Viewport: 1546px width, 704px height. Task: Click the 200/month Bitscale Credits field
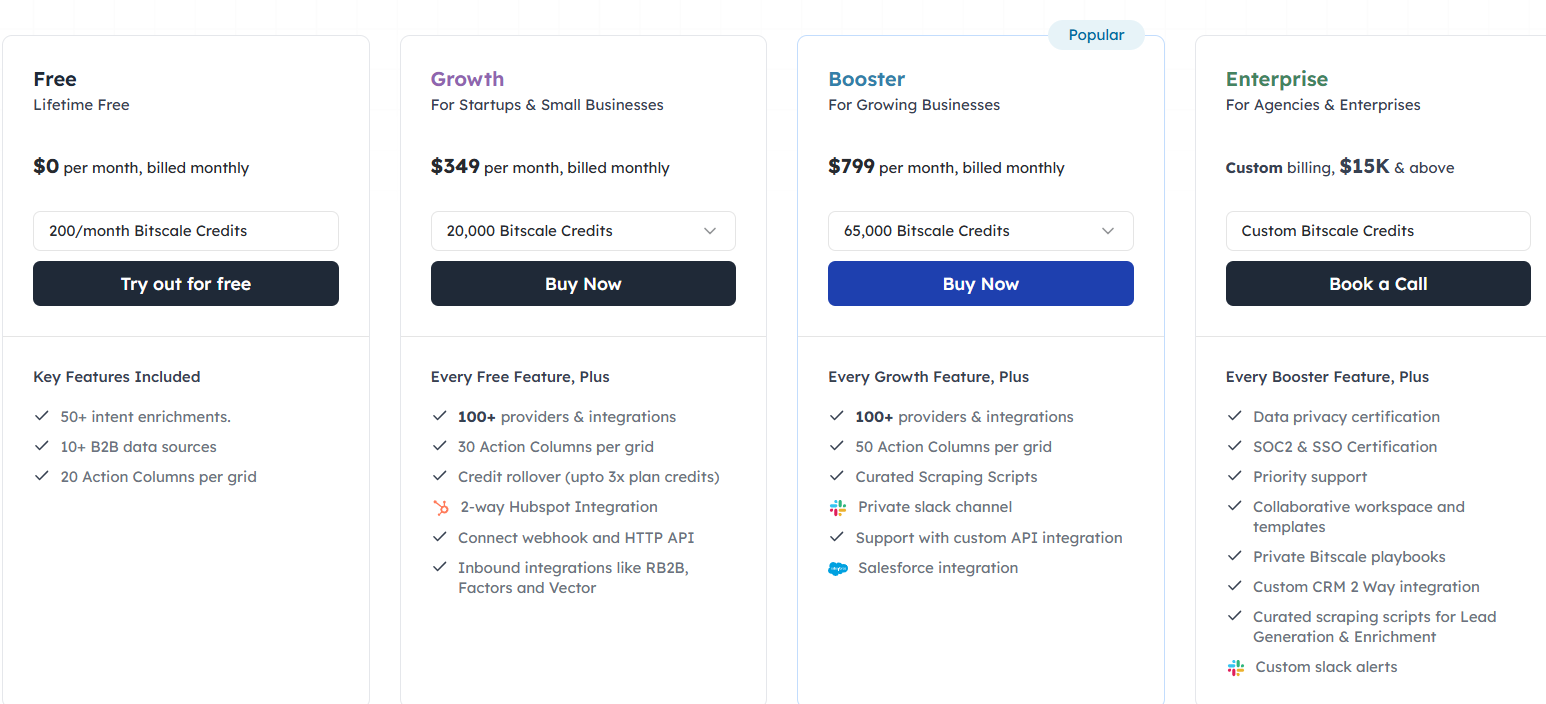185,231
